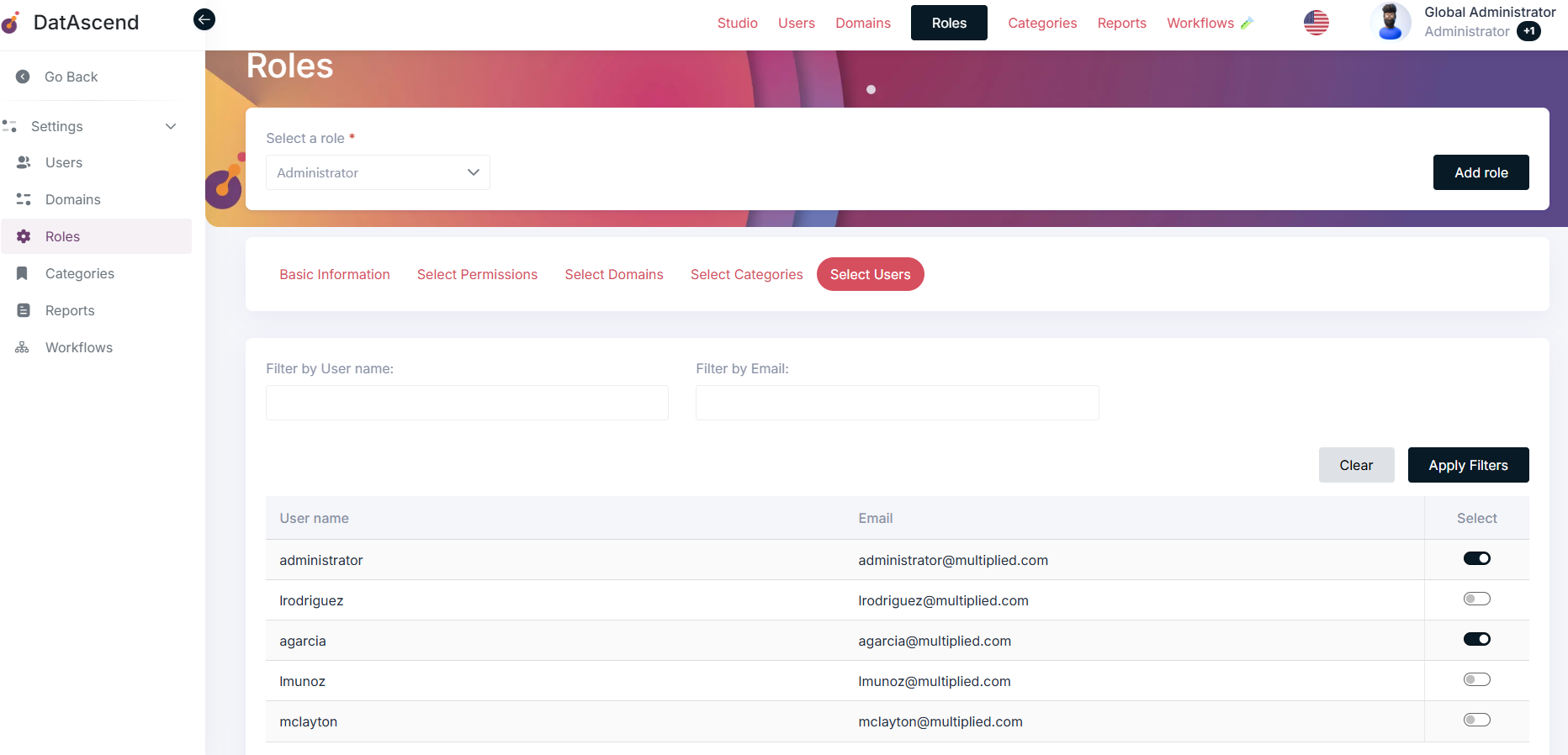Click the Categories bookmark icon in sidebar
The width and height of the screenshot is (1568, 755).
coord(23,273)
